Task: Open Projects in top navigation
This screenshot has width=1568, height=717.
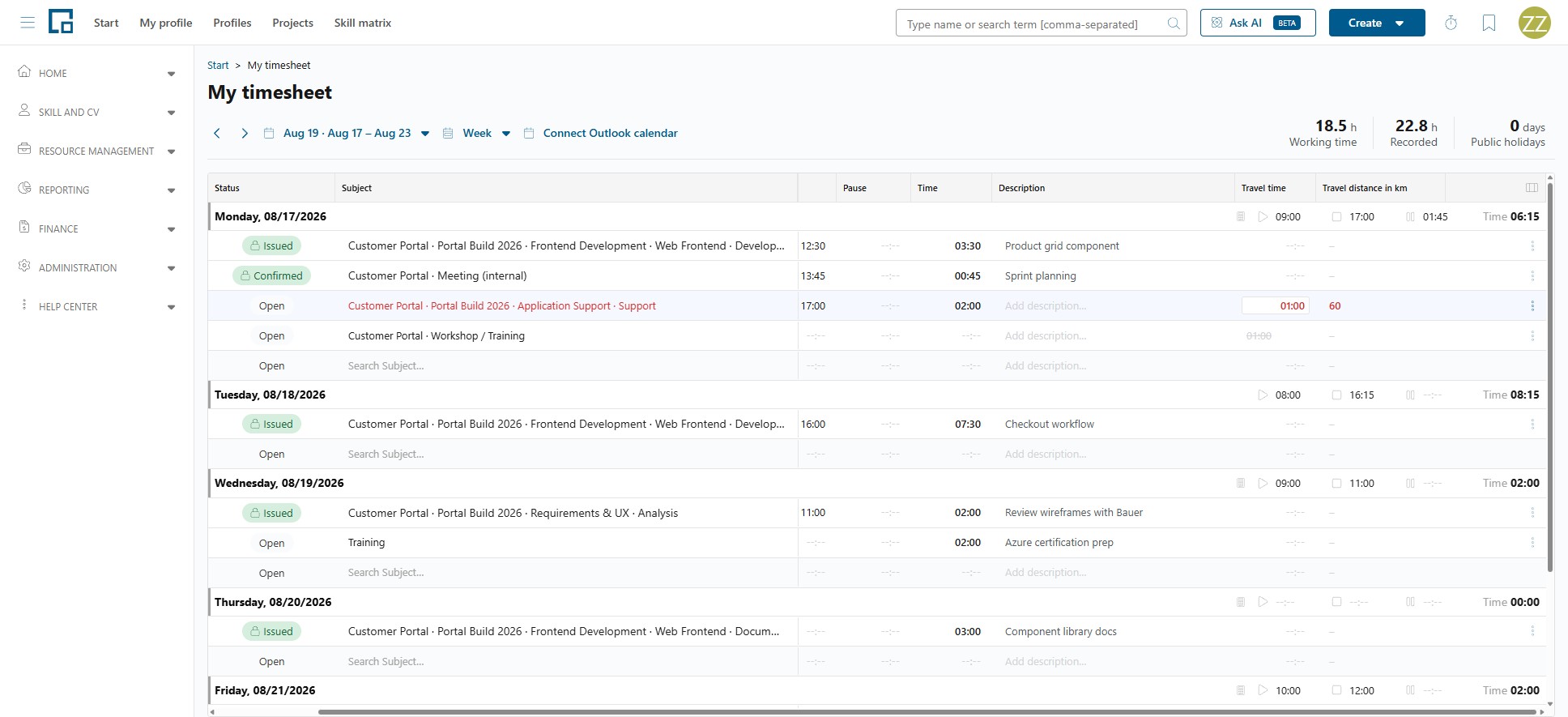Action: click(292, 23)
